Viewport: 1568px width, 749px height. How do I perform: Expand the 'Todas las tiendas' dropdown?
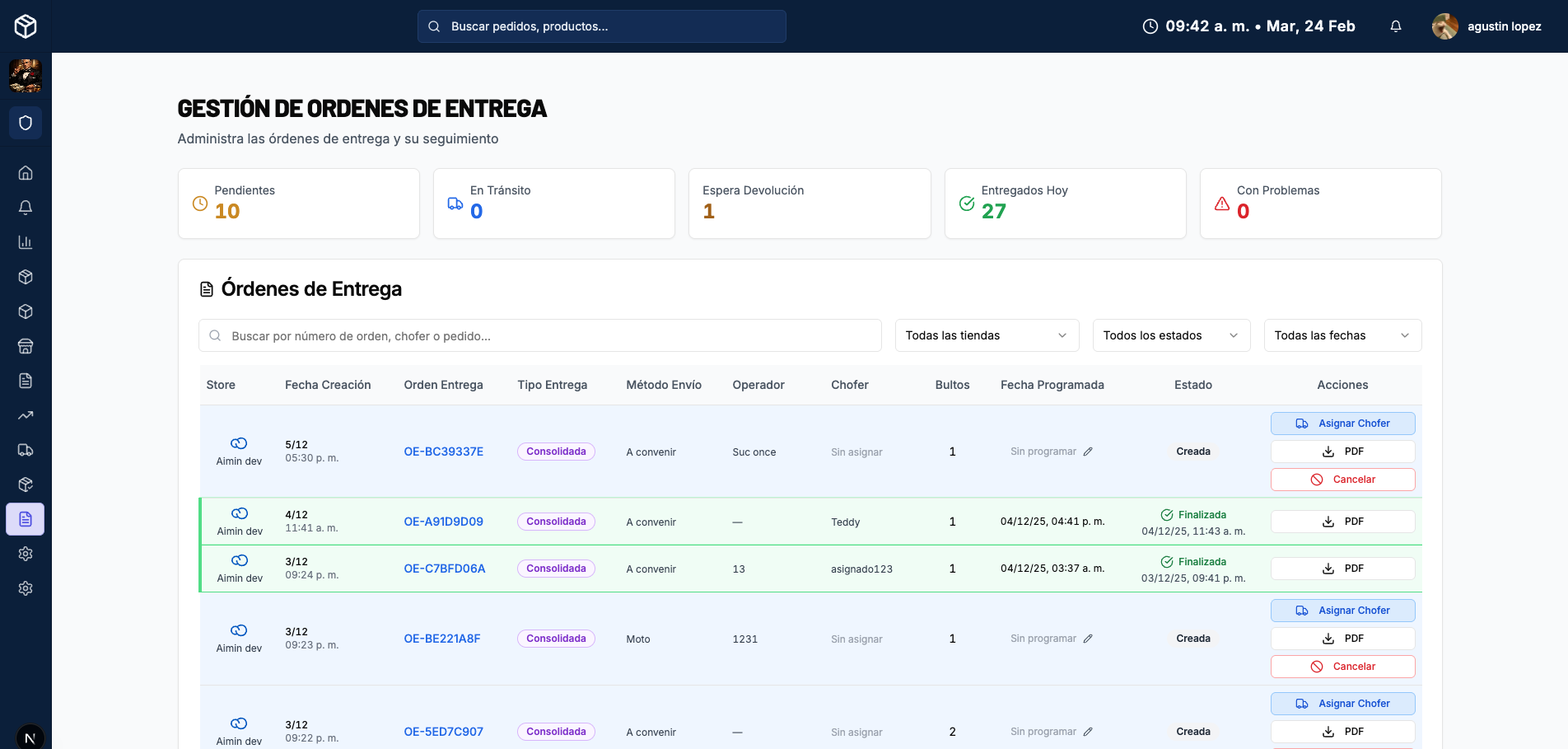pos(987,335)
